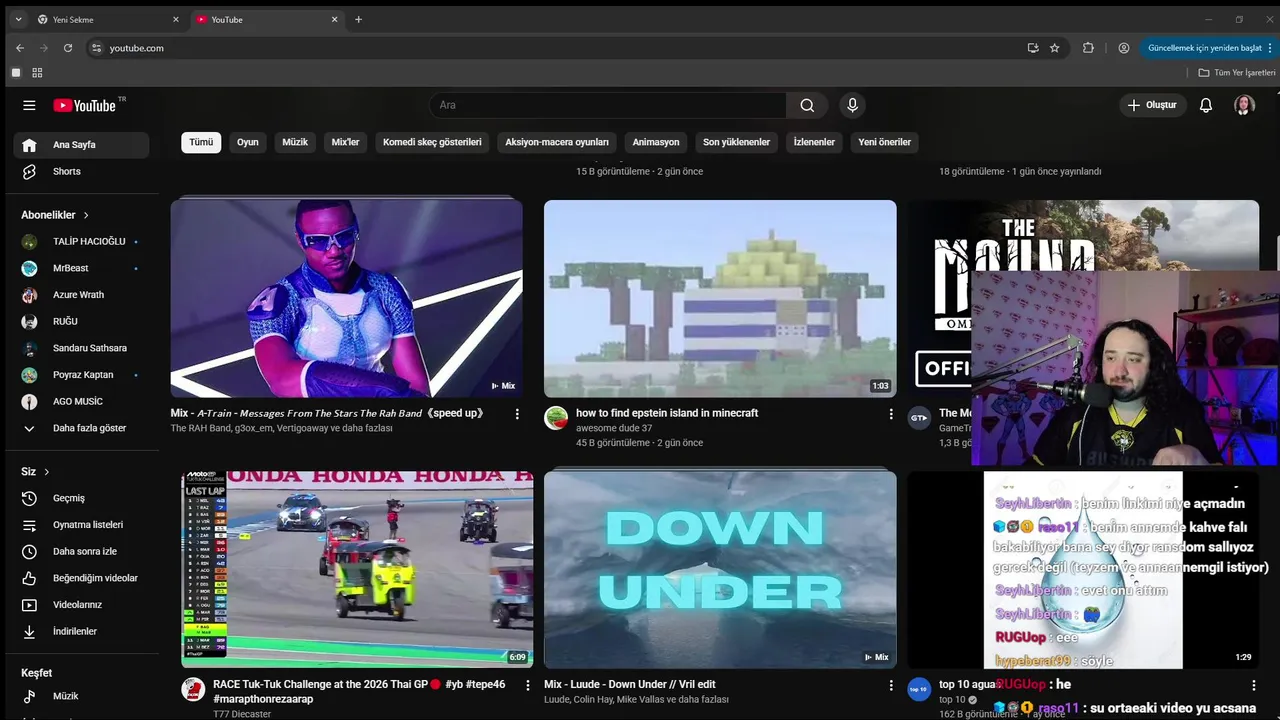This screenshot has height=720, width=1280.
Task: Click the search magnifier button
Action: [x=807, y=105]
